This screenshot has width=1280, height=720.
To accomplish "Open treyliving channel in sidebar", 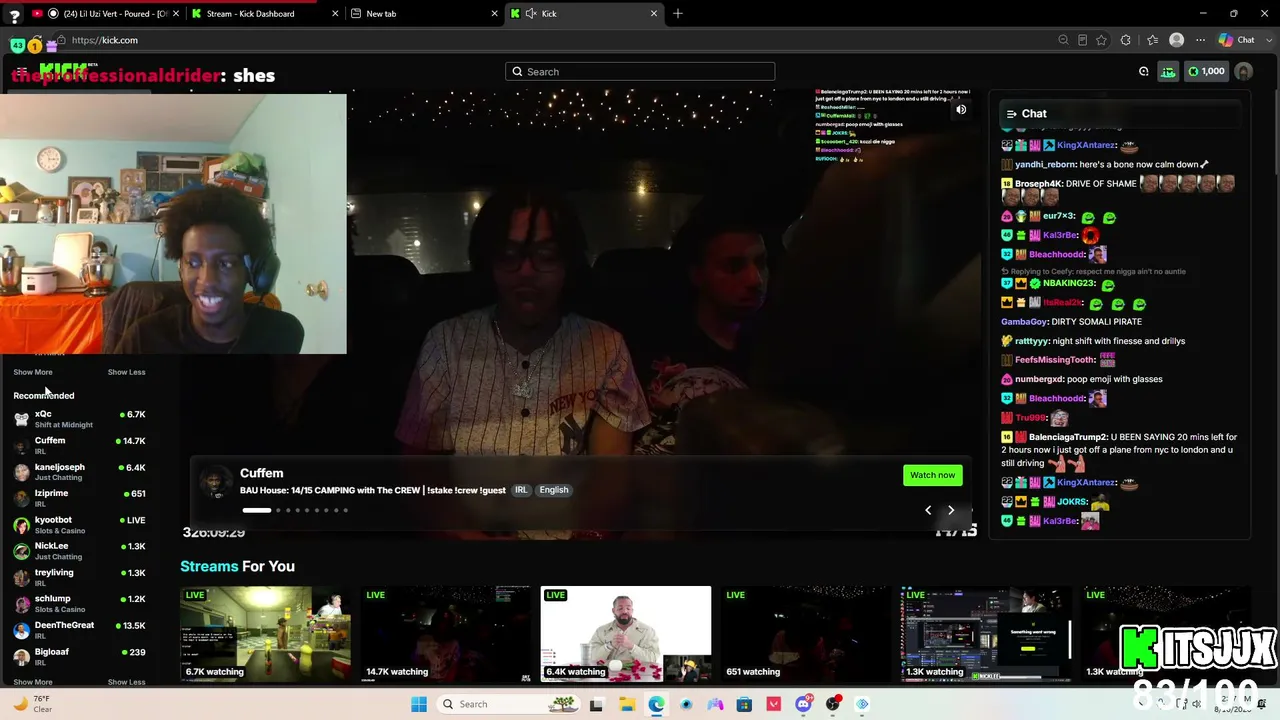I will [x=80, y=577].
